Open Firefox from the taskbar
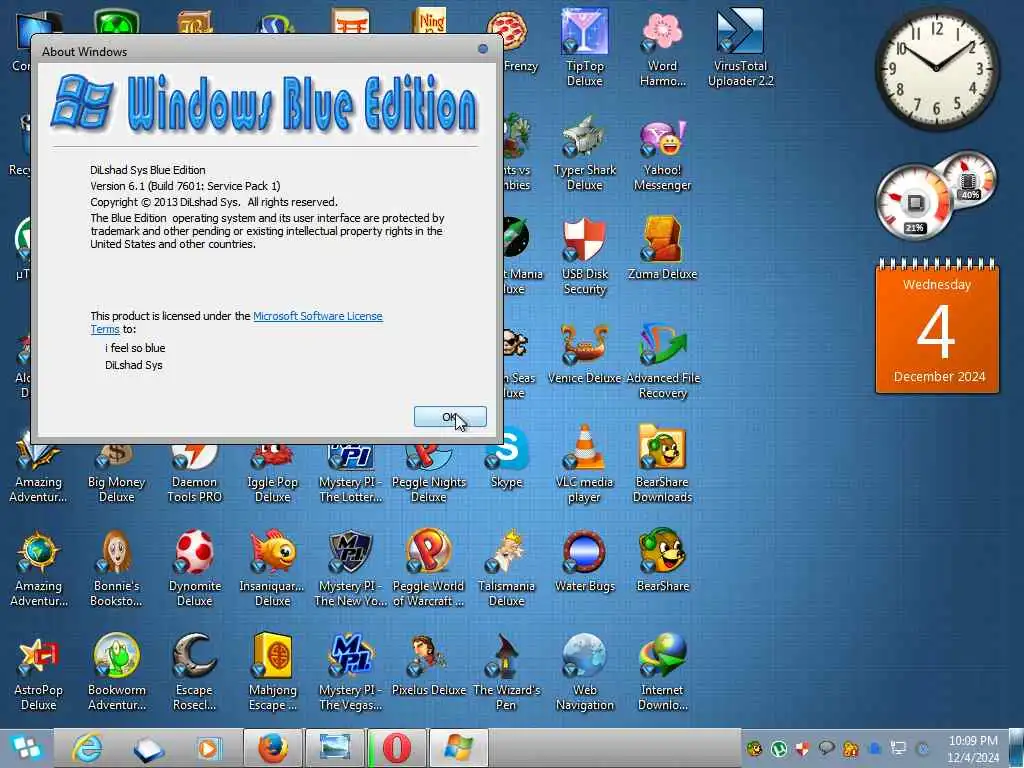This screenshot has height=768, width=1024. click(273, 748)
